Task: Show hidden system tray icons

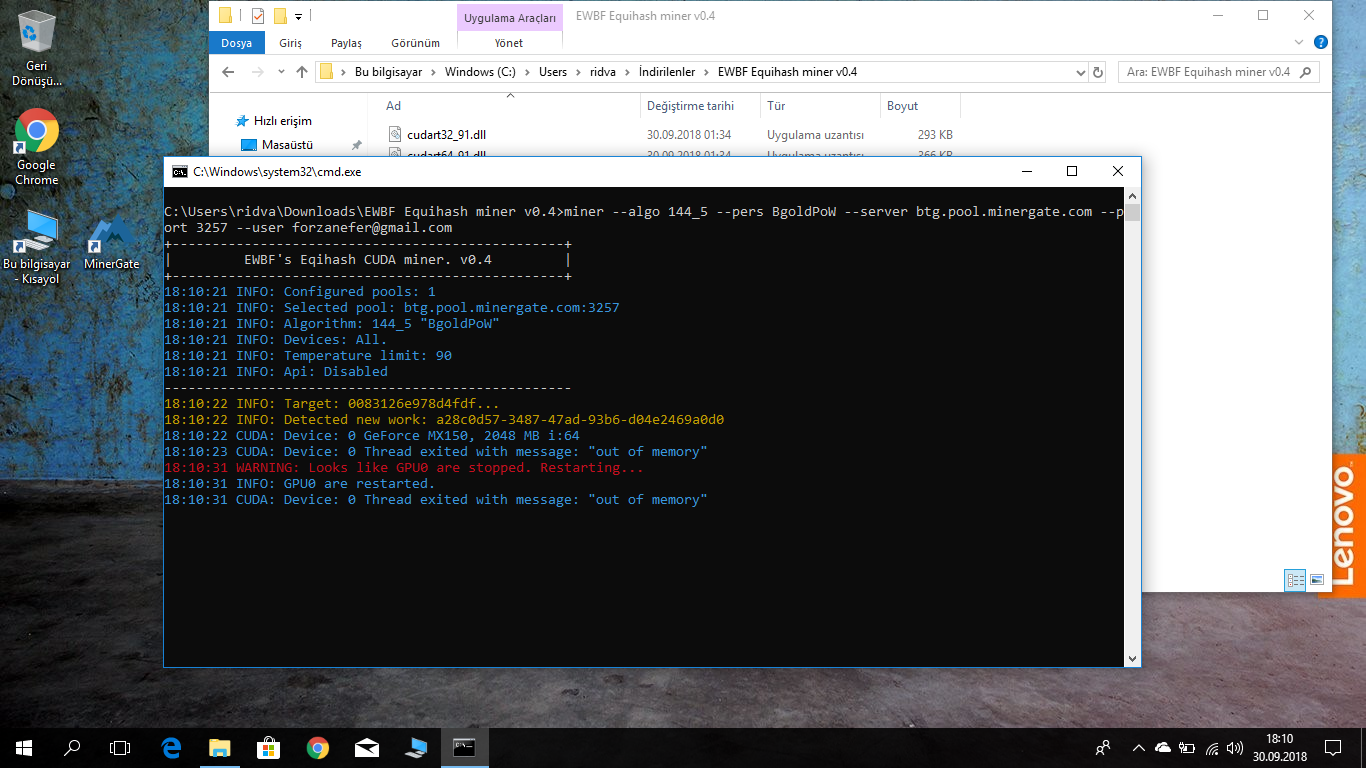Action: [x=1139, y=747]
